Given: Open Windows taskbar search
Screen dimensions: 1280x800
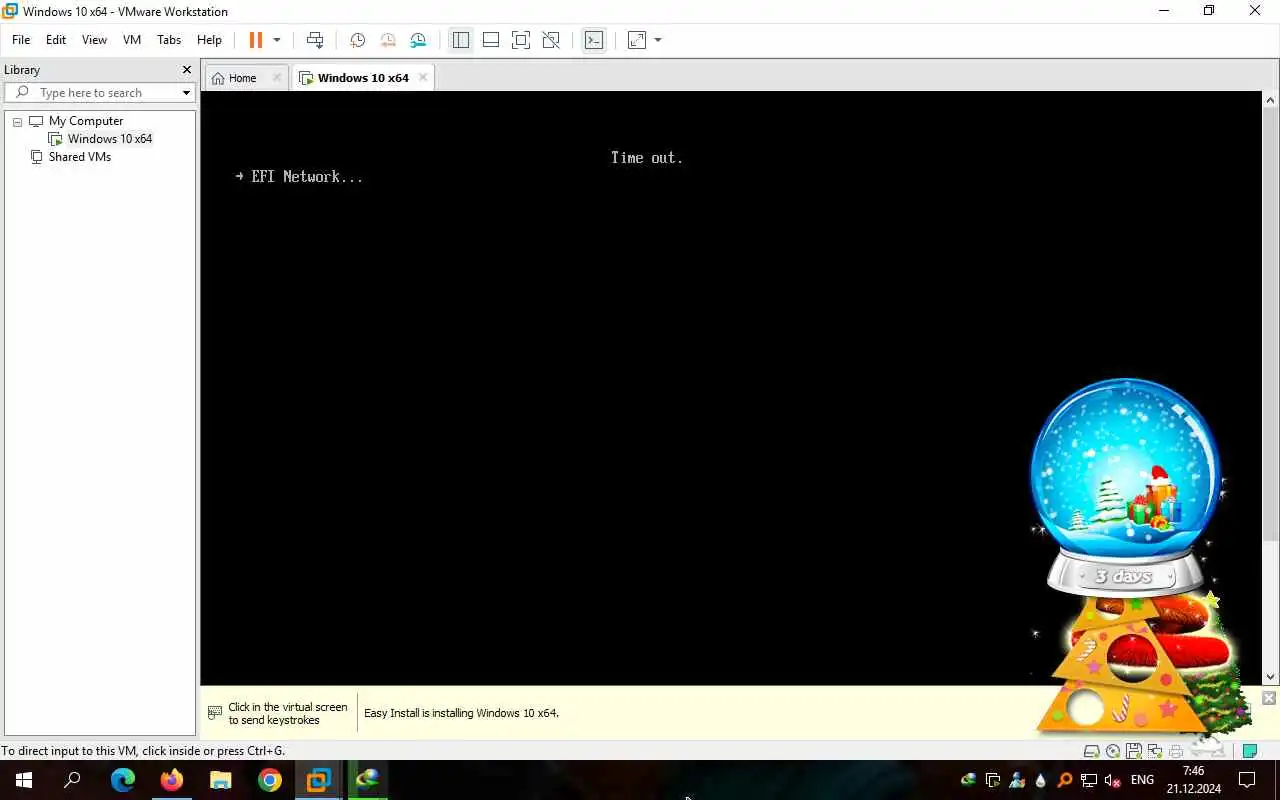Looking at the screenshot, I should pos(72,780).
